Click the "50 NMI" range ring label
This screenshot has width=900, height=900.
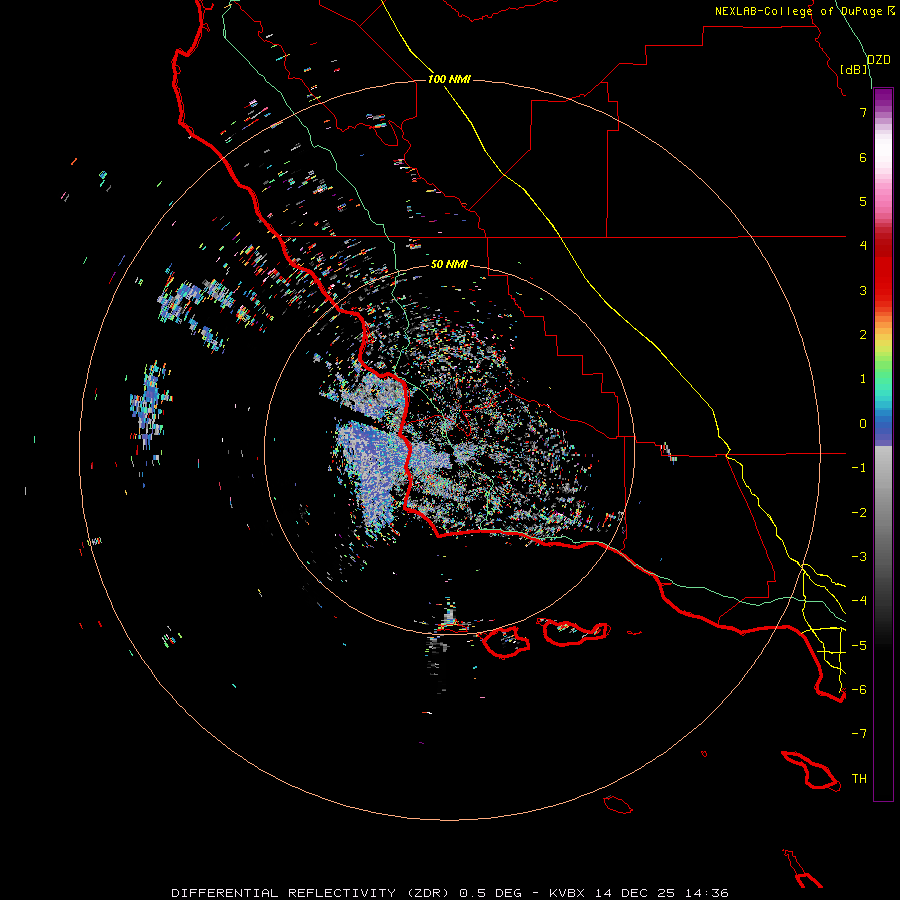449,264
